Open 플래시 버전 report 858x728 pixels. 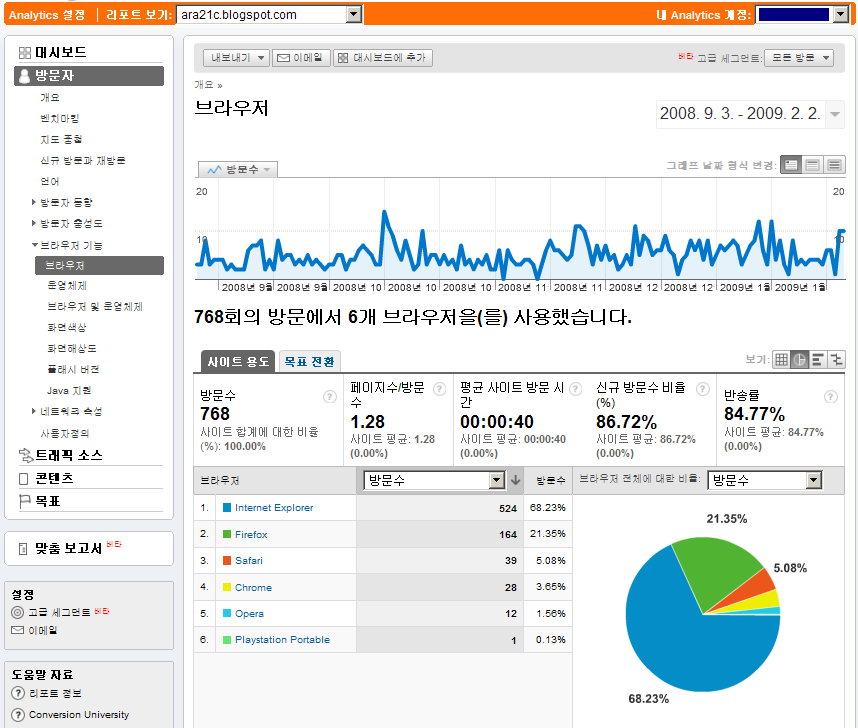coord(73,369)
